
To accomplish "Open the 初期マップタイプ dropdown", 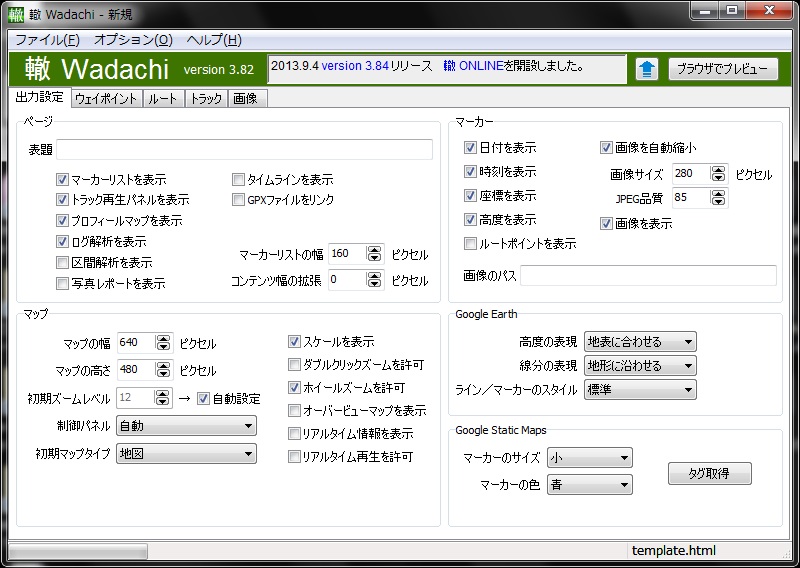I will [186, 453].
